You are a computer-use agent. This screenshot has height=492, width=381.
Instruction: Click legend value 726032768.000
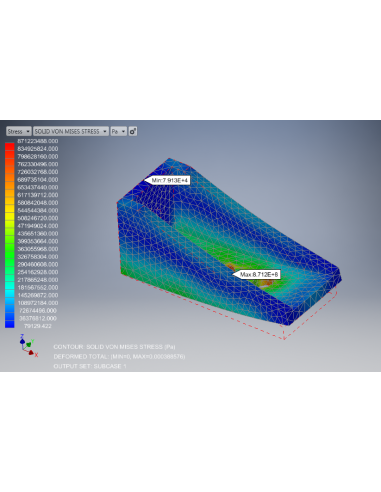click(x=38, y=172)
